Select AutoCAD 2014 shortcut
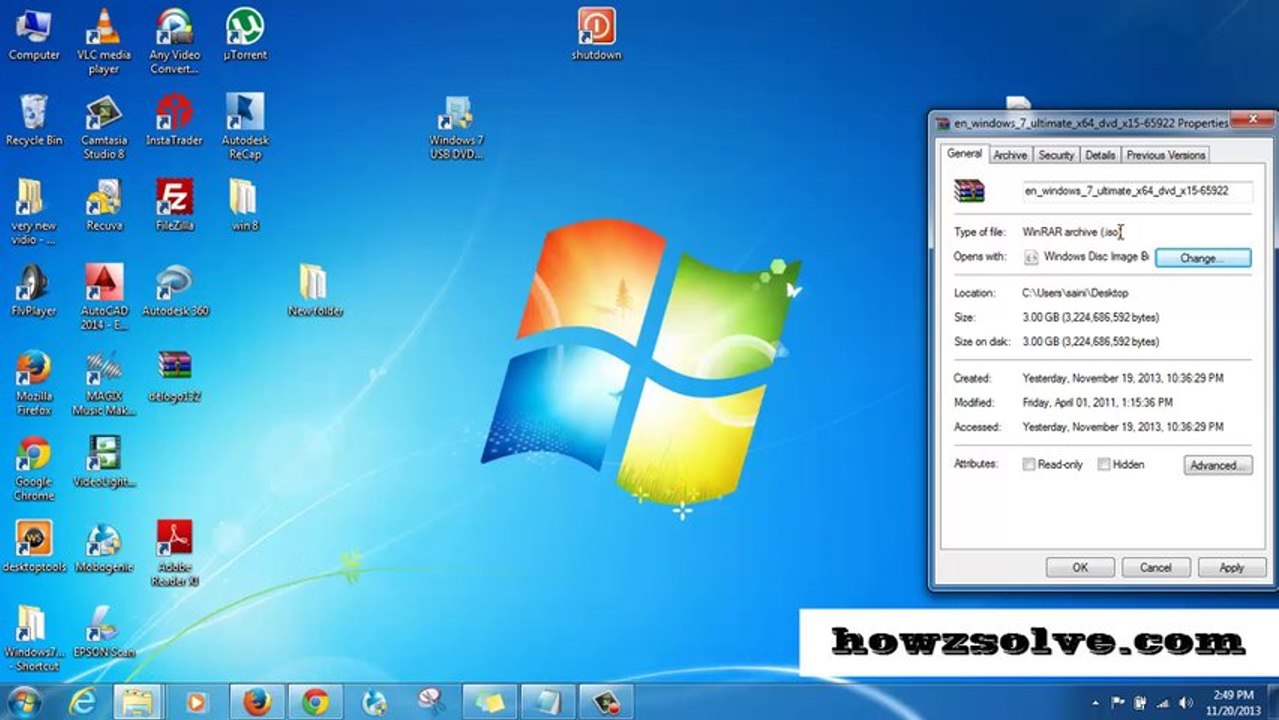 click(x=104, y=296)
